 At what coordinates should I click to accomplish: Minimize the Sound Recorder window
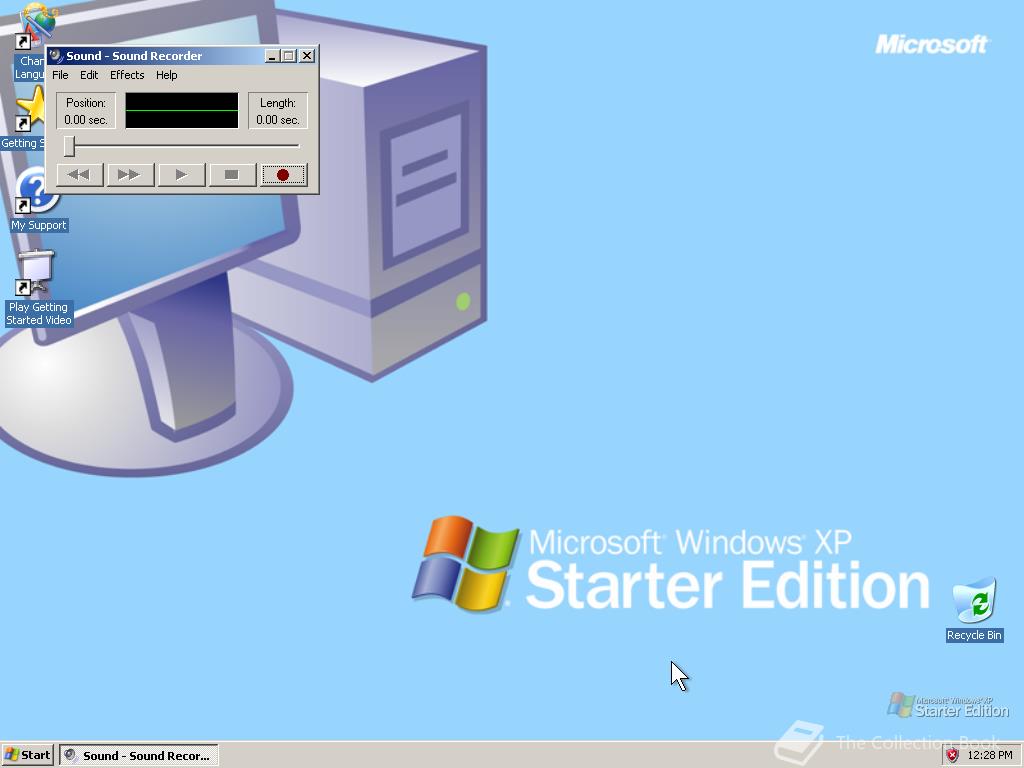click(273, 56)
